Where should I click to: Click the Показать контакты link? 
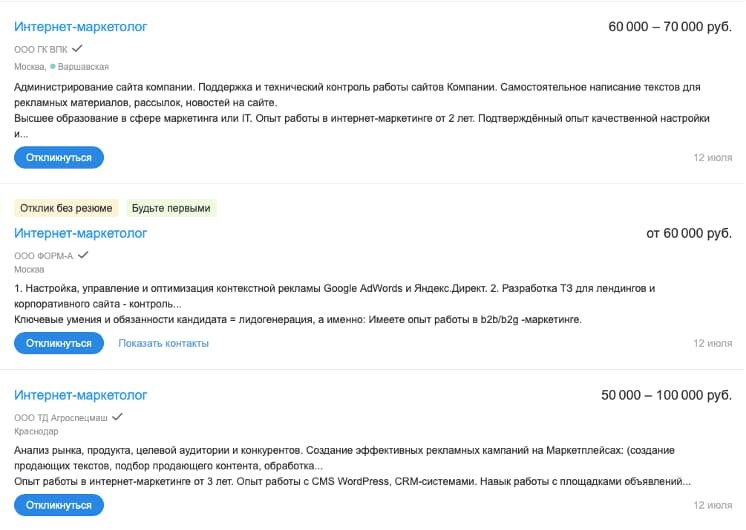(163, 343)
